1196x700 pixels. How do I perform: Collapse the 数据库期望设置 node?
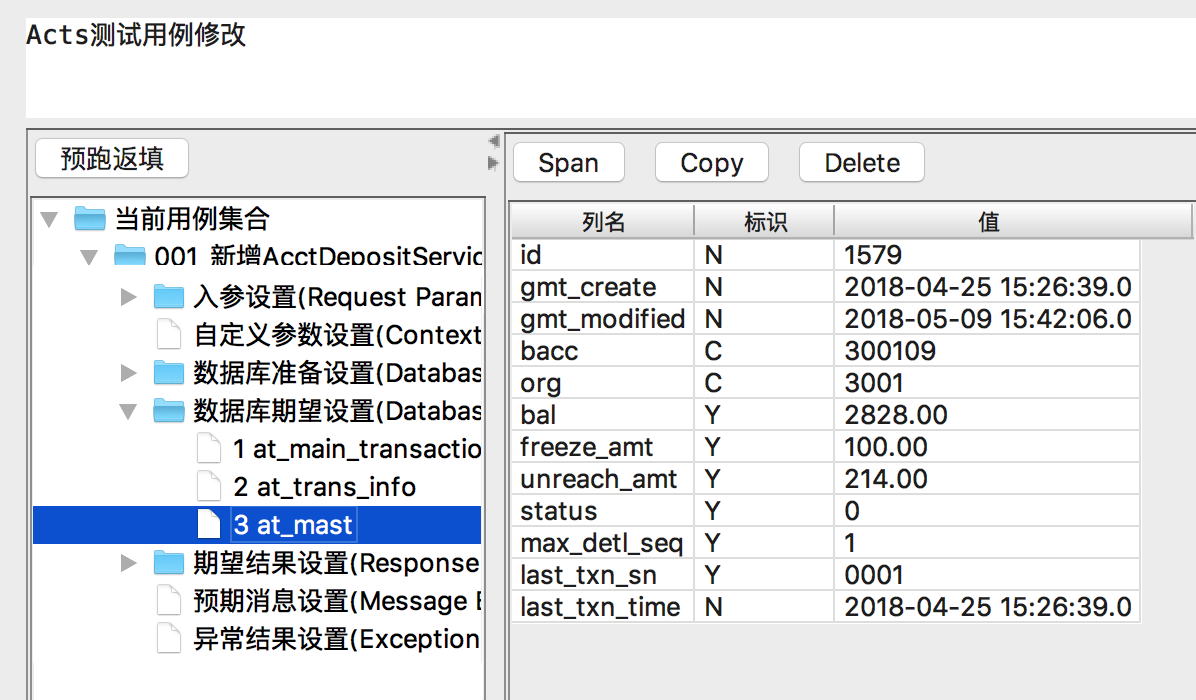click(128, 411)
